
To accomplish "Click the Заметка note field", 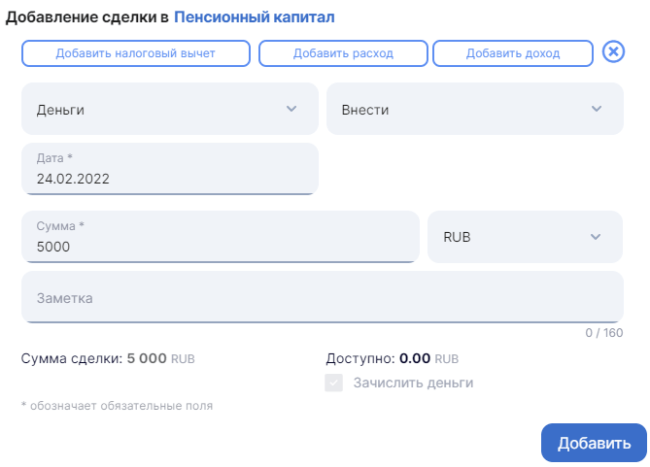I will pyautogui.click(x=322, y=298).
